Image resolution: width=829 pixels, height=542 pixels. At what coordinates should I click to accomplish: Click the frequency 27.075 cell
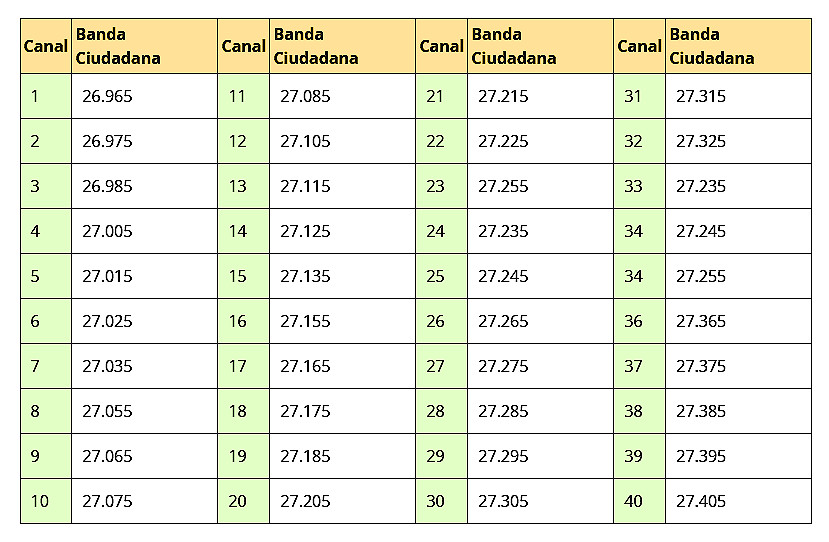(107, 501)
